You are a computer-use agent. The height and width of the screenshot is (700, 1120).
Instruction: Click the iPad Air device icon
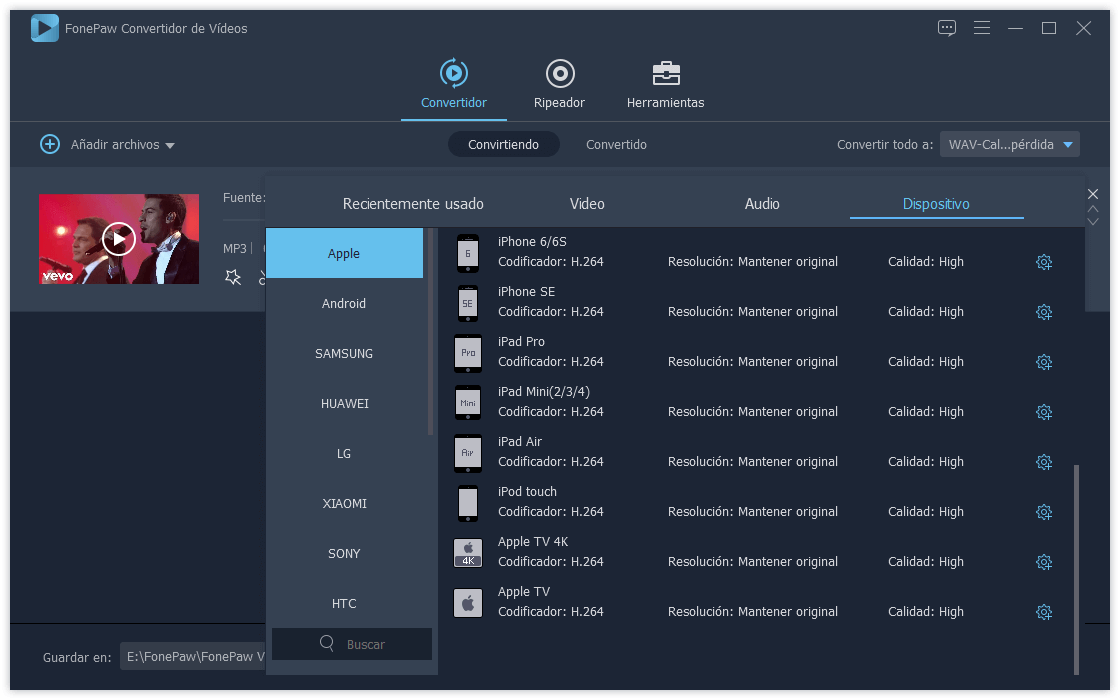468,454
